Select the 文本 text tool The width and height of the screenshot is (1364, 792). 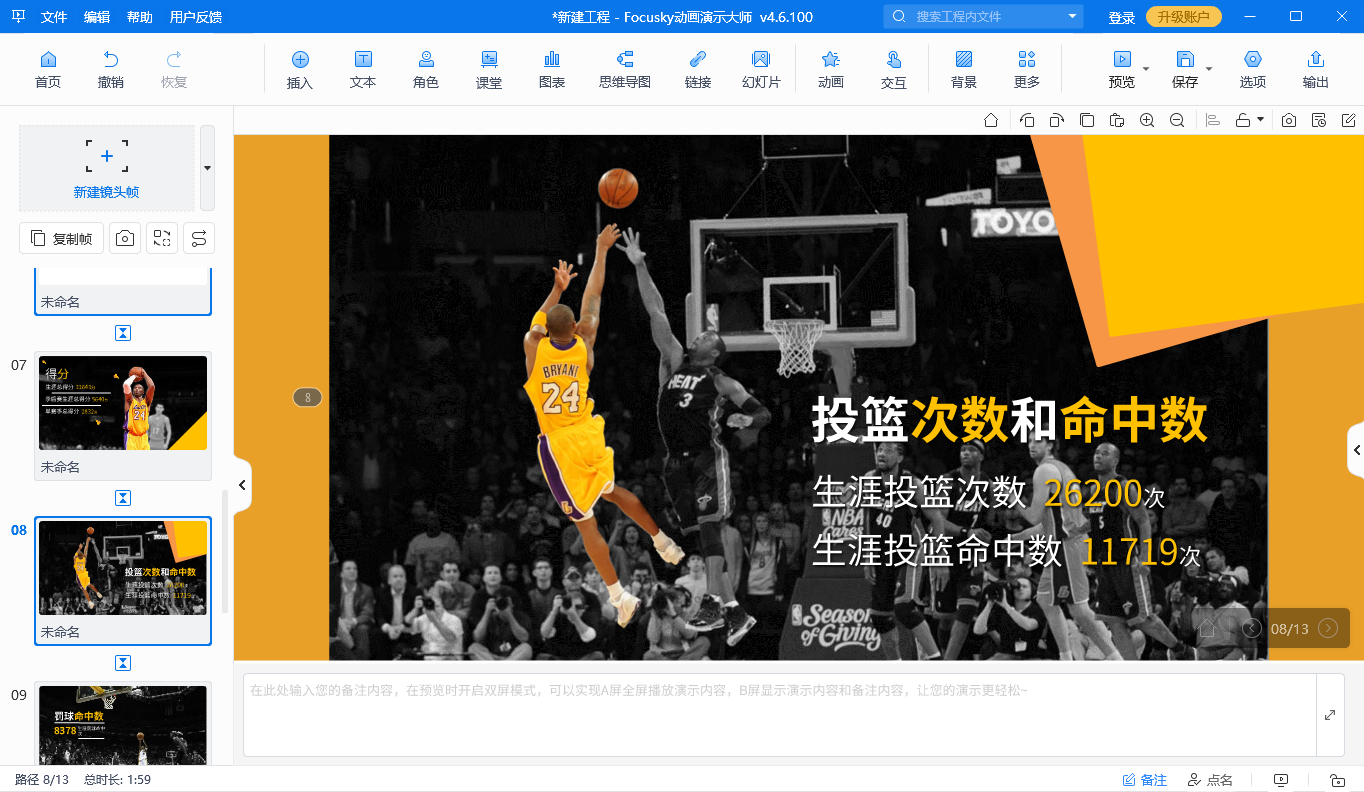[363, 70]
